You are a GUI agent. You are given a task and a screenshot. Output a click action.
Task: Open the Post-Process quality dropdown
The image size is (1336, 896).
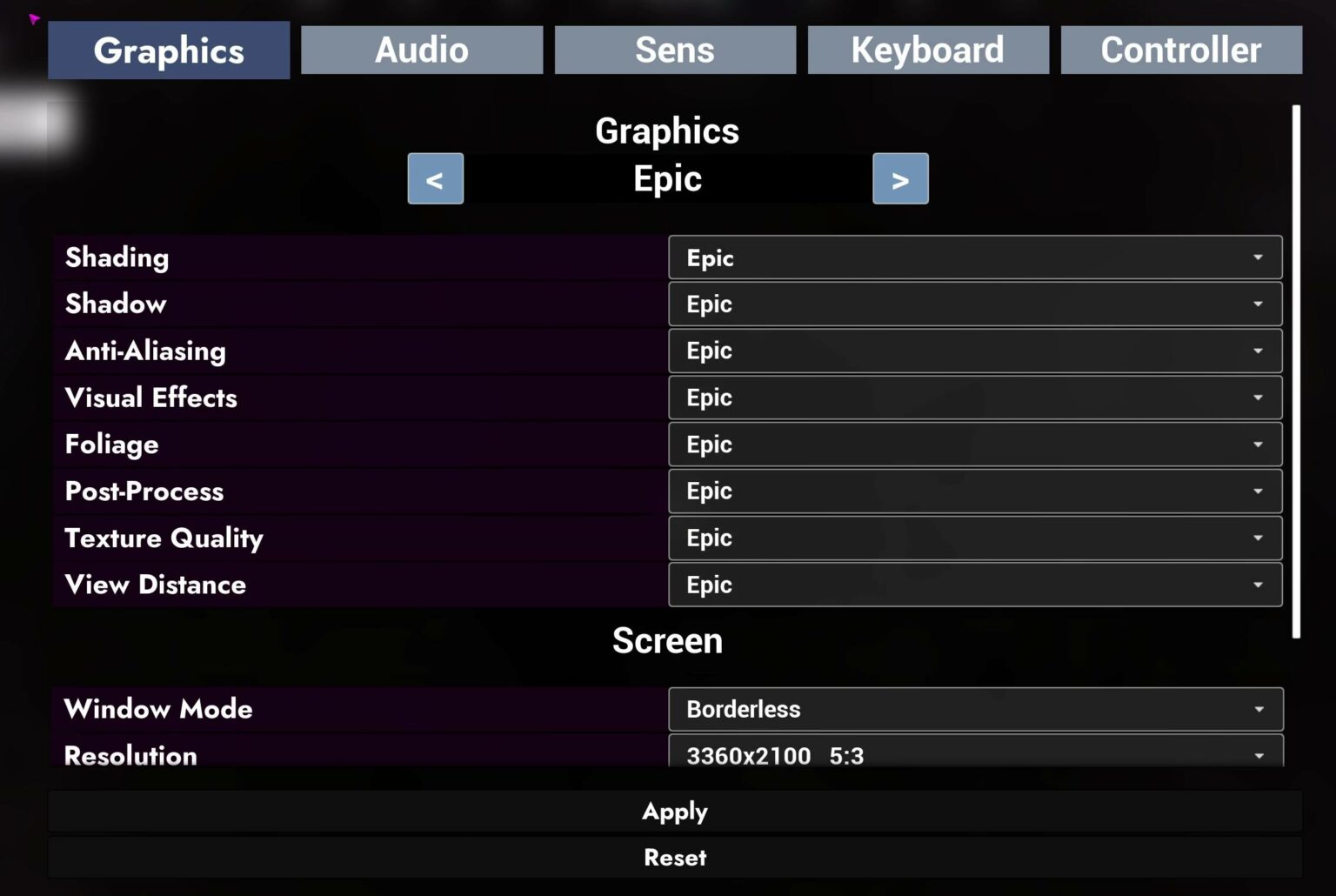(x=974, y=491)
